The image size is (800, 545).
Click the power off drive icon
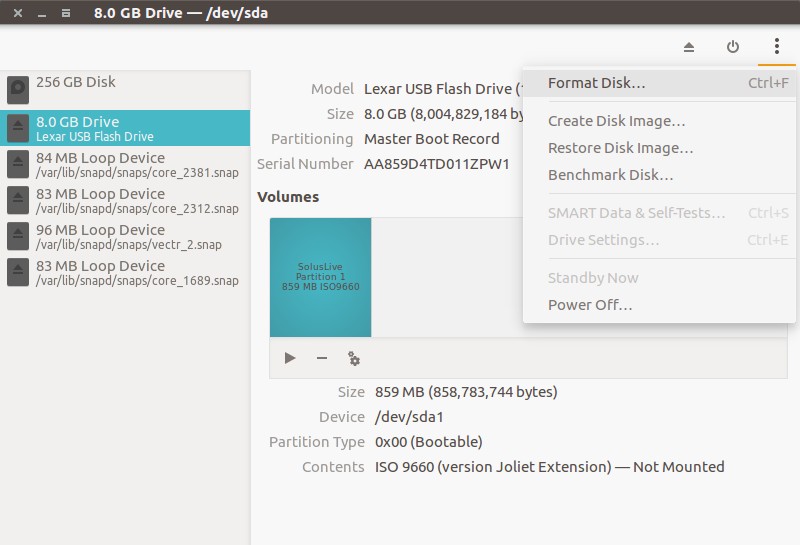(x=733, y=47)
